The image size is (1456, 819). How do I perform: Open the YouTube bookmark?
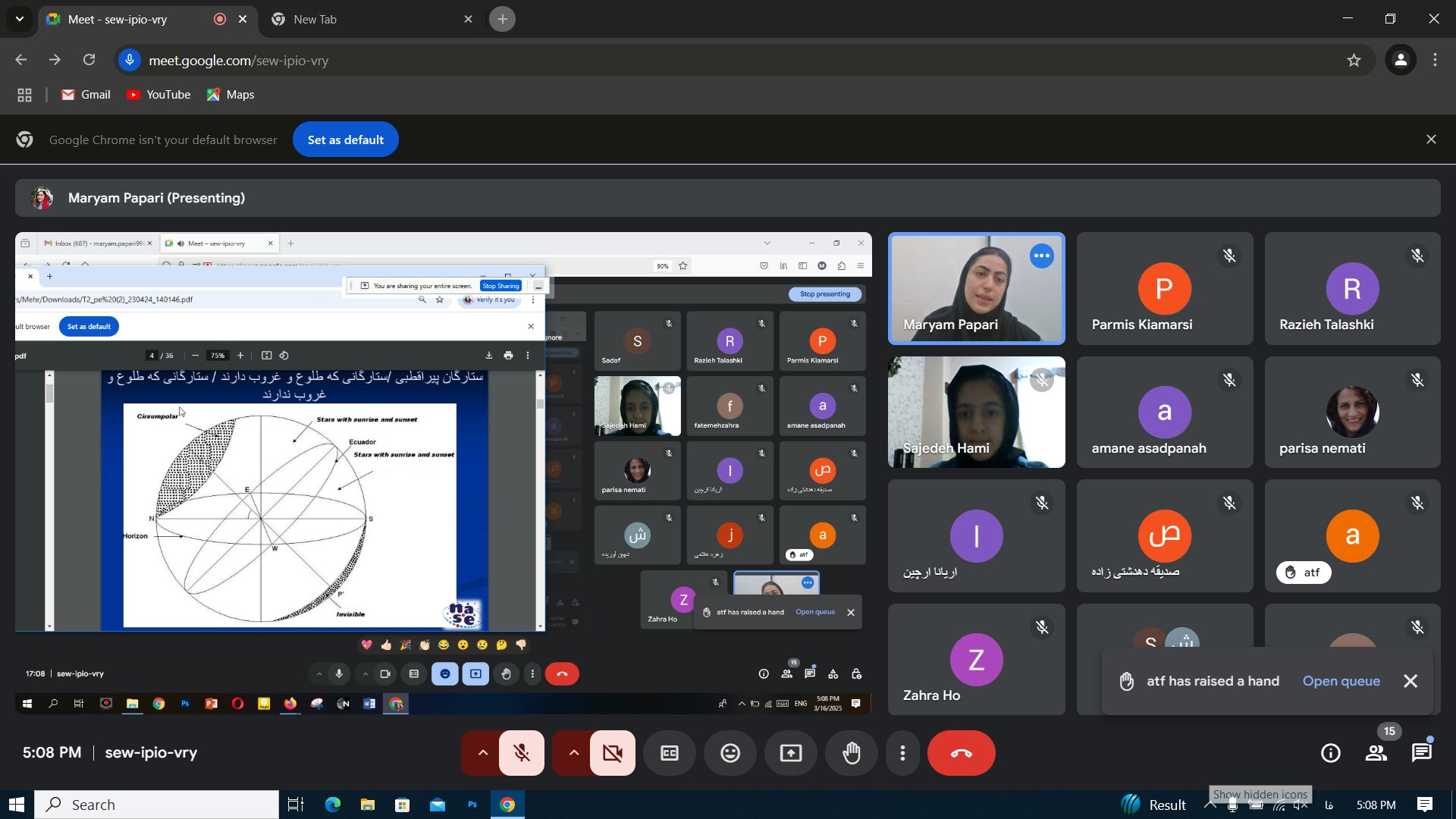coord(158,95)
